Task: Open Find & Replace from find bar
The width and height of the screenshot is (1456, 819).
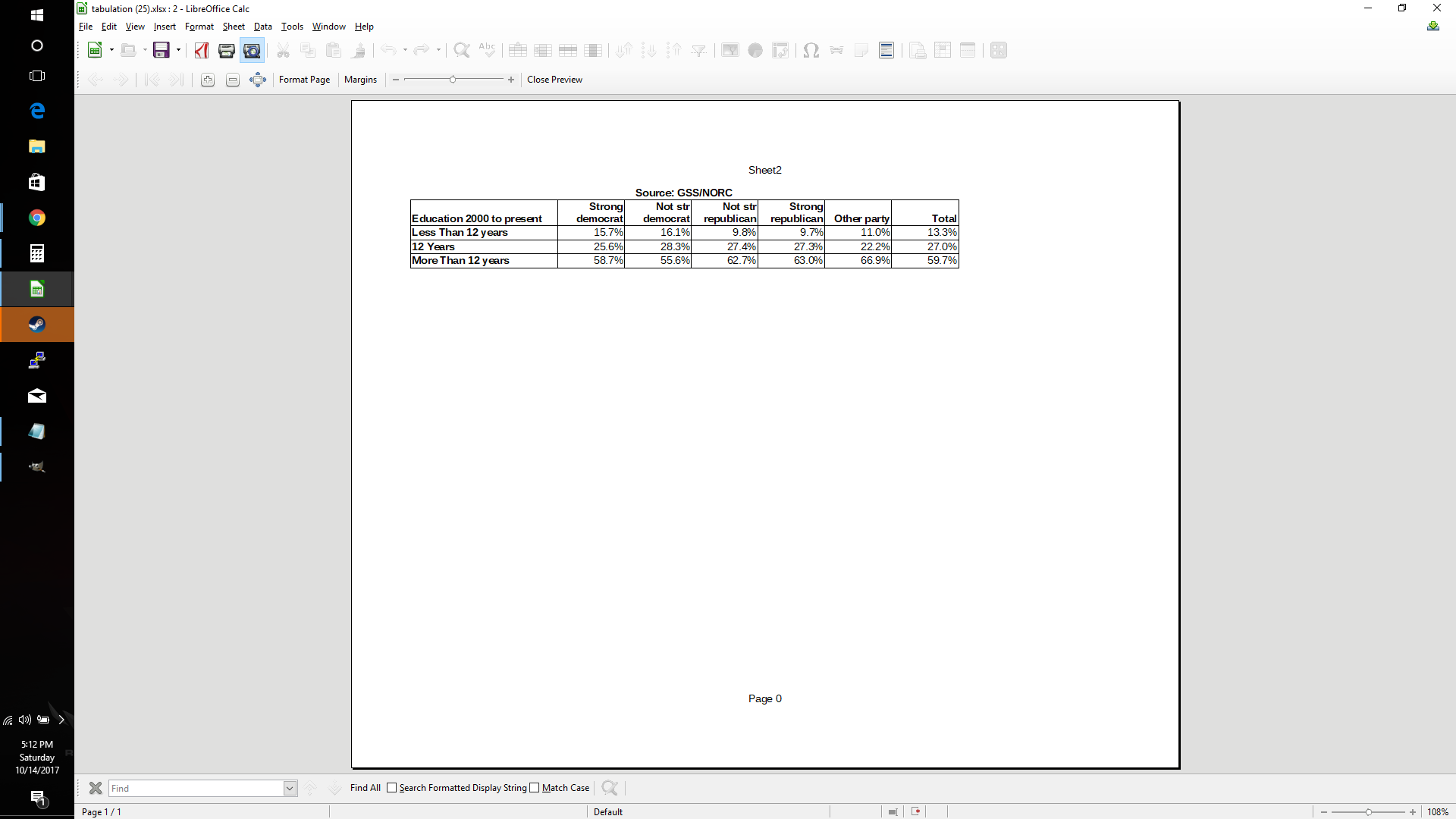Action: click(x=610, y=788)
